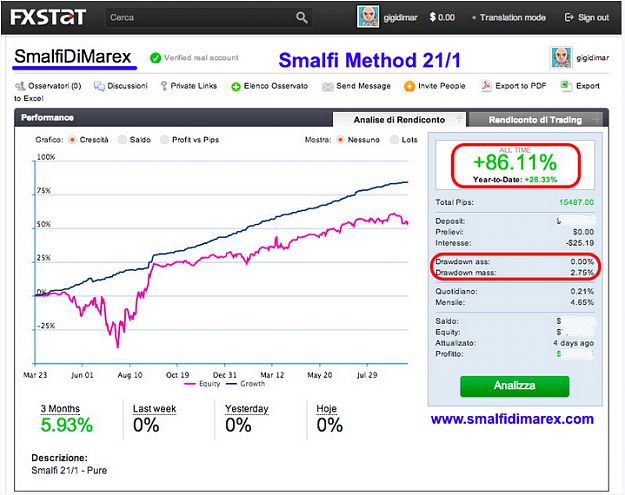Toggle Translation mode in header

(x=513, y=18)
